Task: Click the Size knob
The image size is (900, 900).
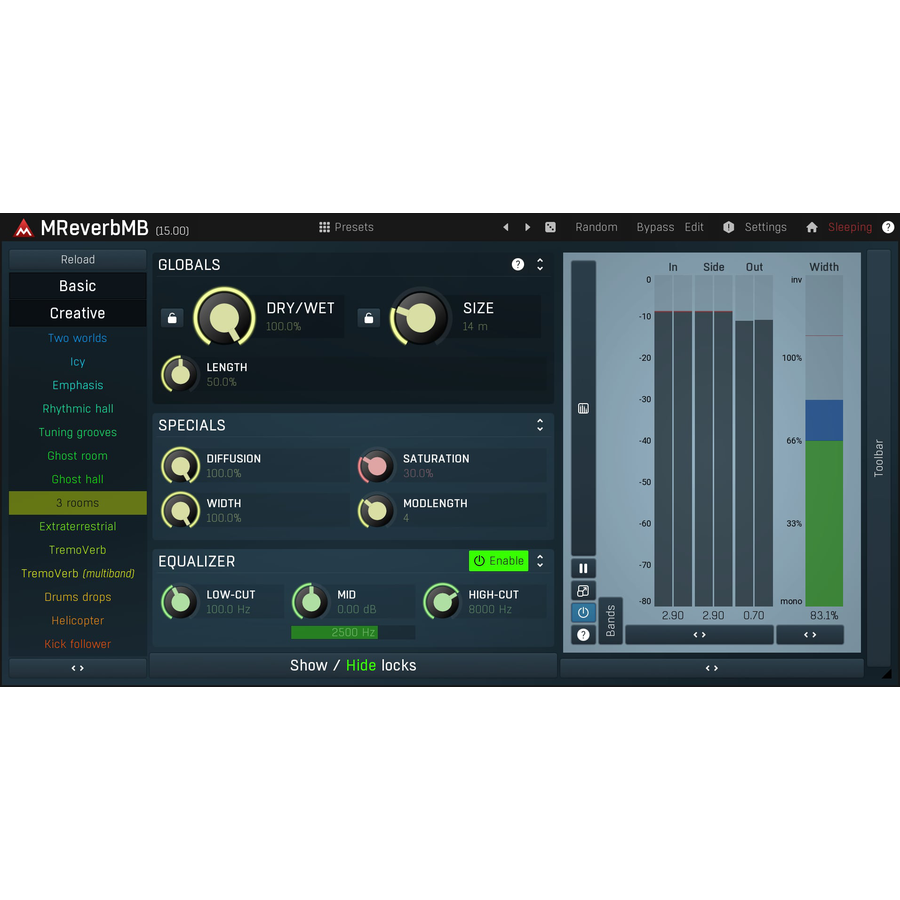Action: (420, 317)
